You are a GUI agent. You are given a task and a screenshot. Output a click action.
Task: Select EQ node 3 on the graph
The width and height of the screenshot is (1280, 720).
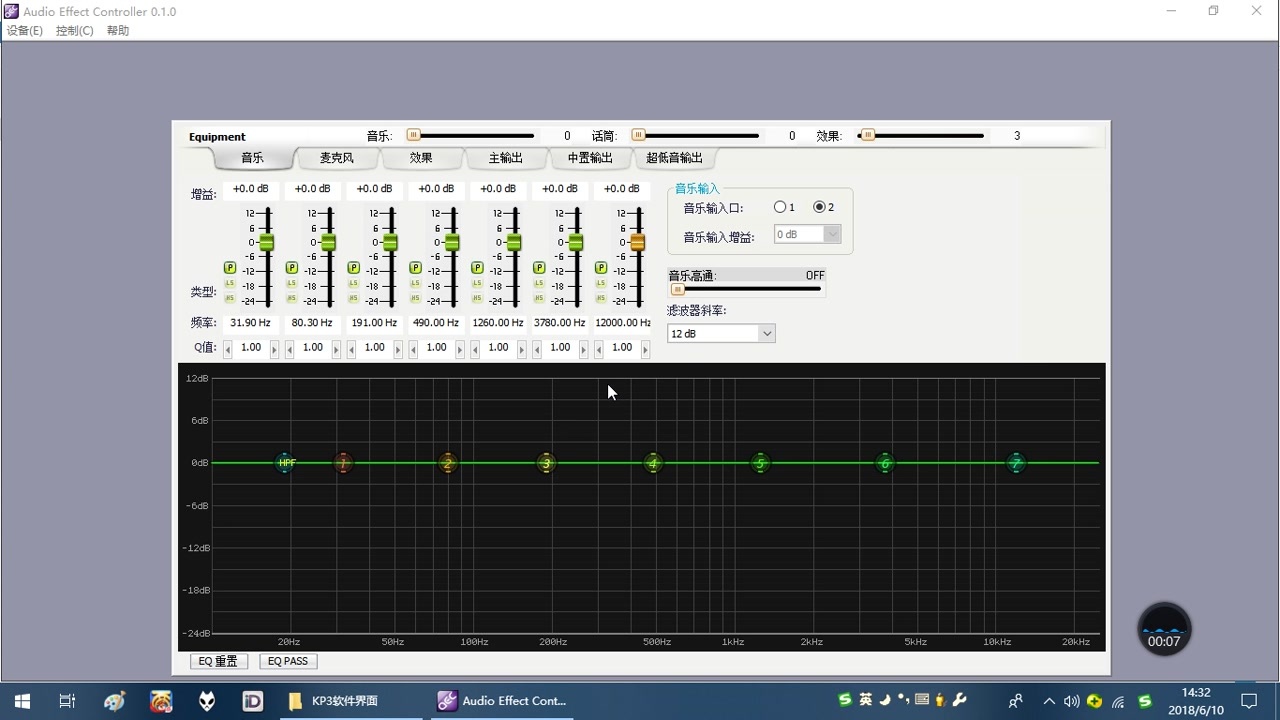pos(545,463)
